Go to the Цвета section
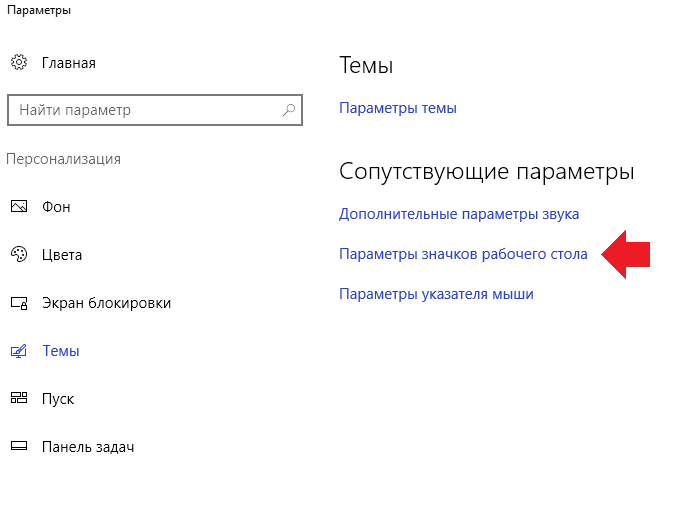Viewport: 700px width, 510px height. (x=62, y=255)
